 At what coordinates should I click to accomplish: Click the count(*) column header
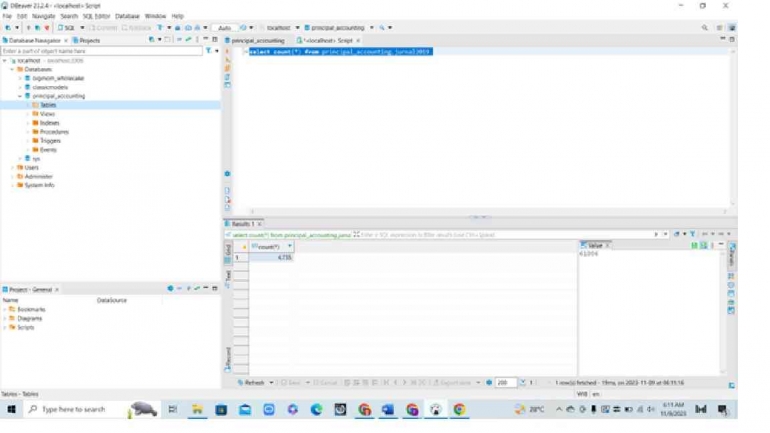[x=268, y=246]
